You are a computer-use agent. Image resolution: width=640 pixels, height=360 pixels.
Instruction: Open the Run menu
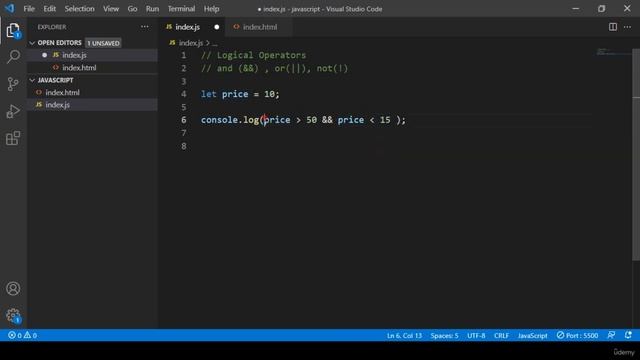tap(152, 9)
